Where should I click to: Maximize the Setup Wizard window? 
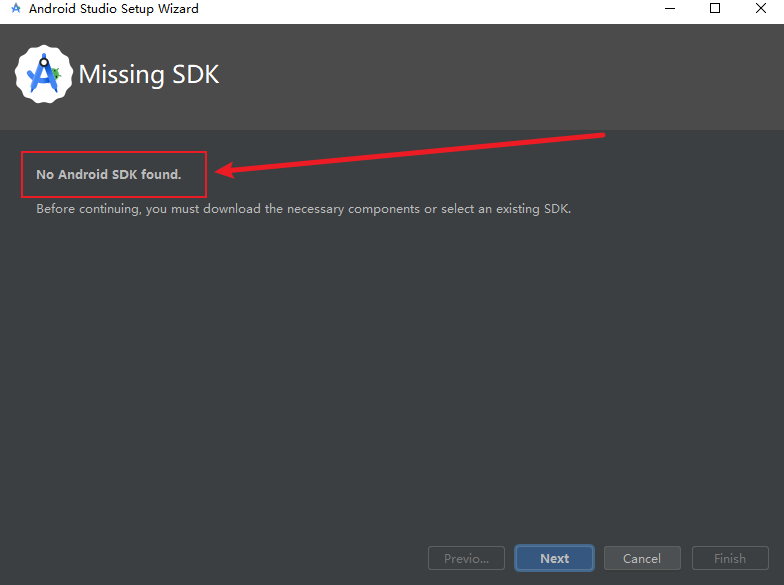715,9
